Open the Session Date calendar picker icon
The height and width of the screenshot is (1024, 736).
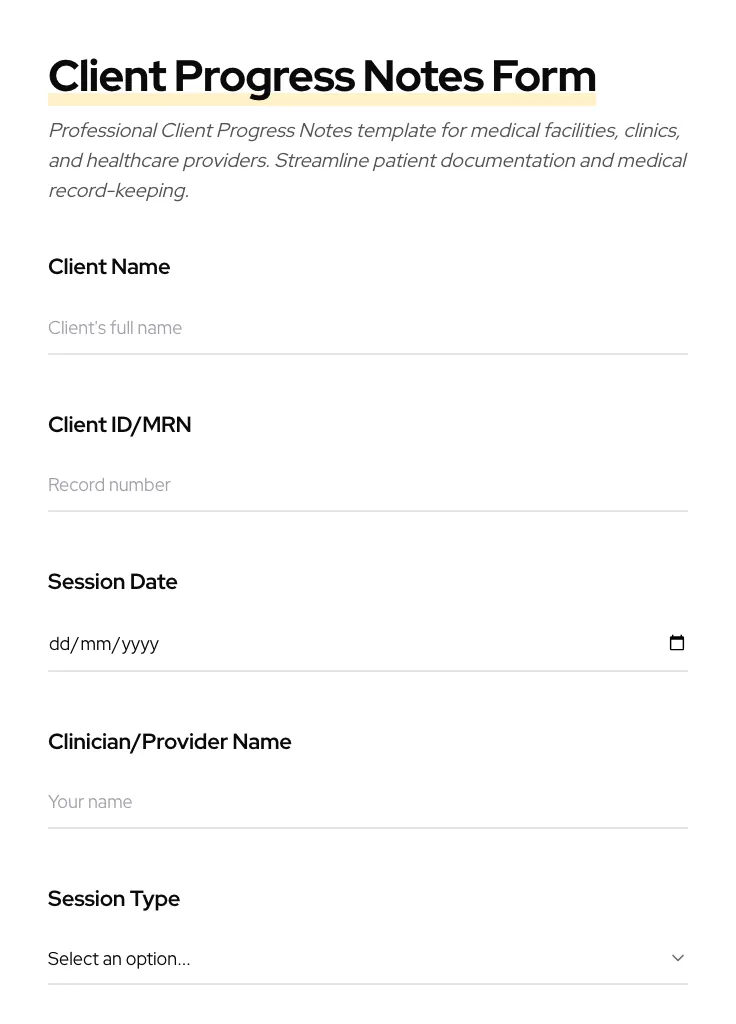point(677,643)
